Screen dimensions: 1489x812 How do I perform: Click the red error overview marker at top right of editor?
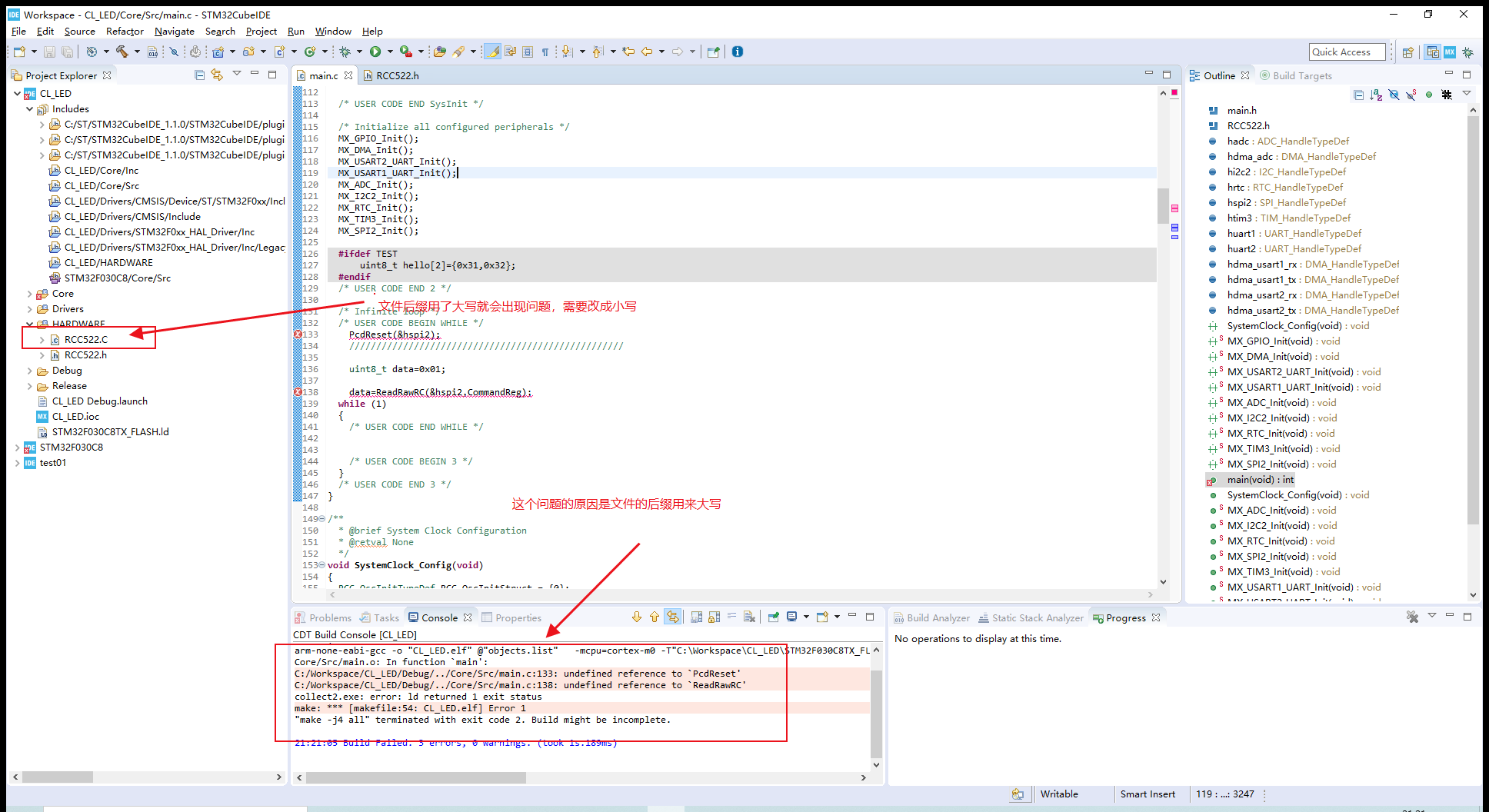1174,92
